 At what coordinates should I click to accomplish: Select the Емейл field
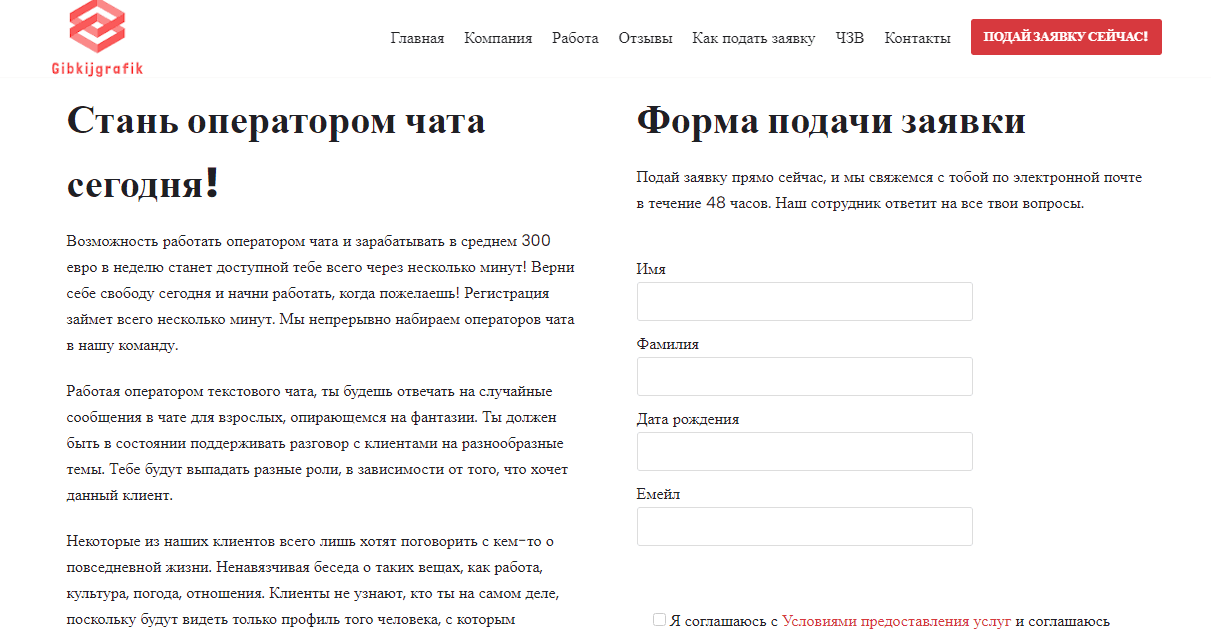[804, 526]
